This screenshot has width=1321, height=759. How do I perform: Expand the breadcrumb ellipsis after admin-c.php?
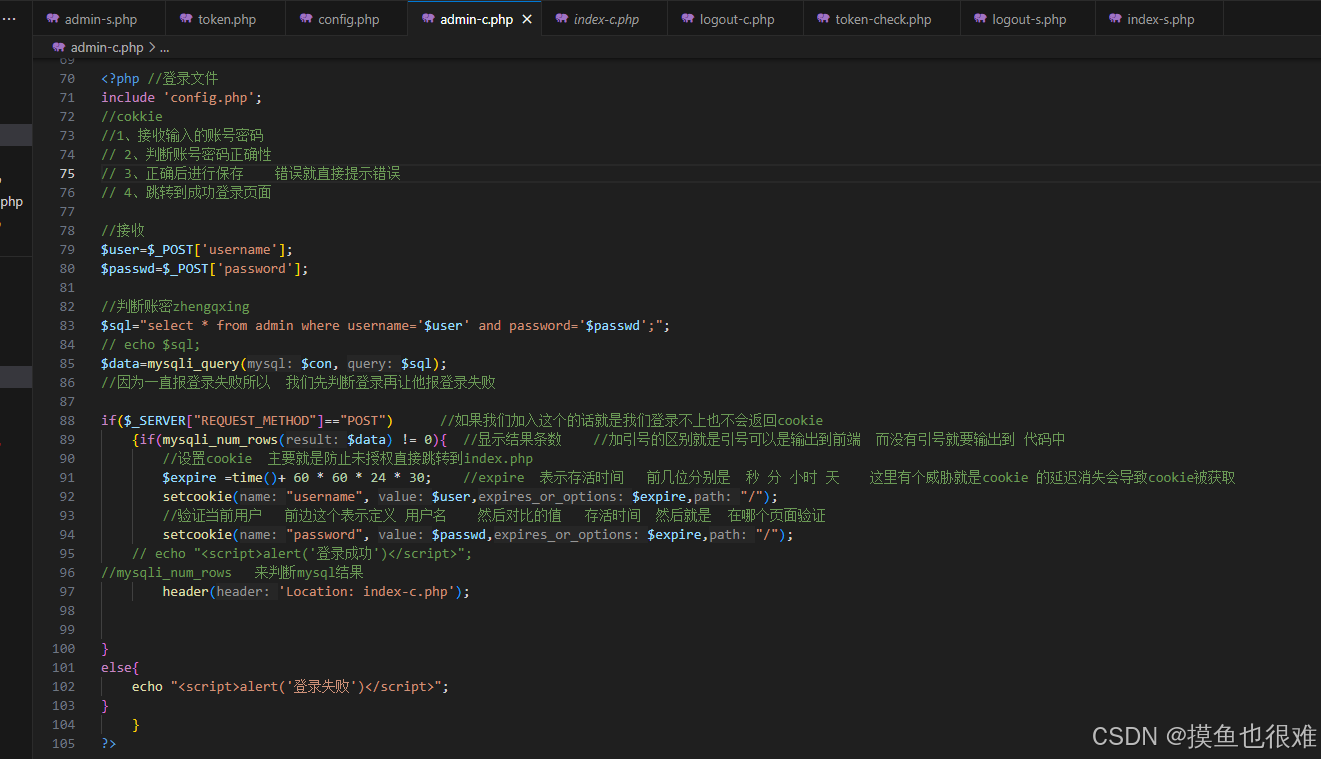coord(165,47)
